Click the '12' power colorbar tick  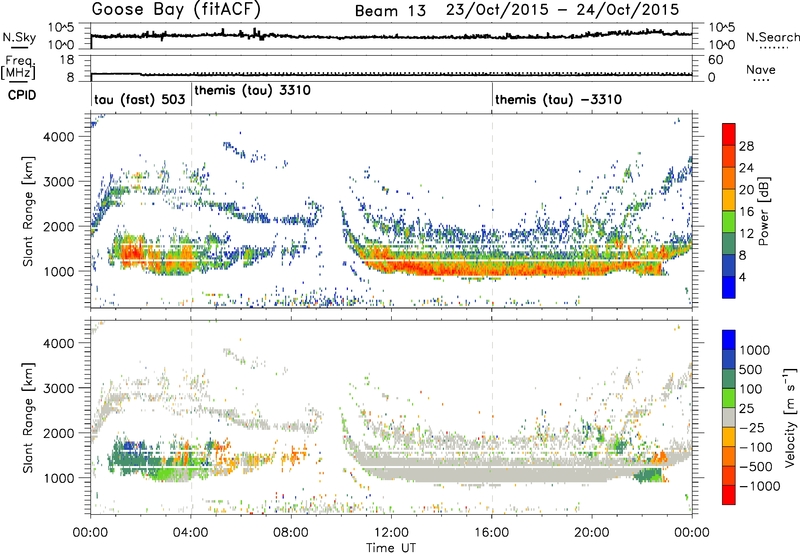click(x=746, y=234)
